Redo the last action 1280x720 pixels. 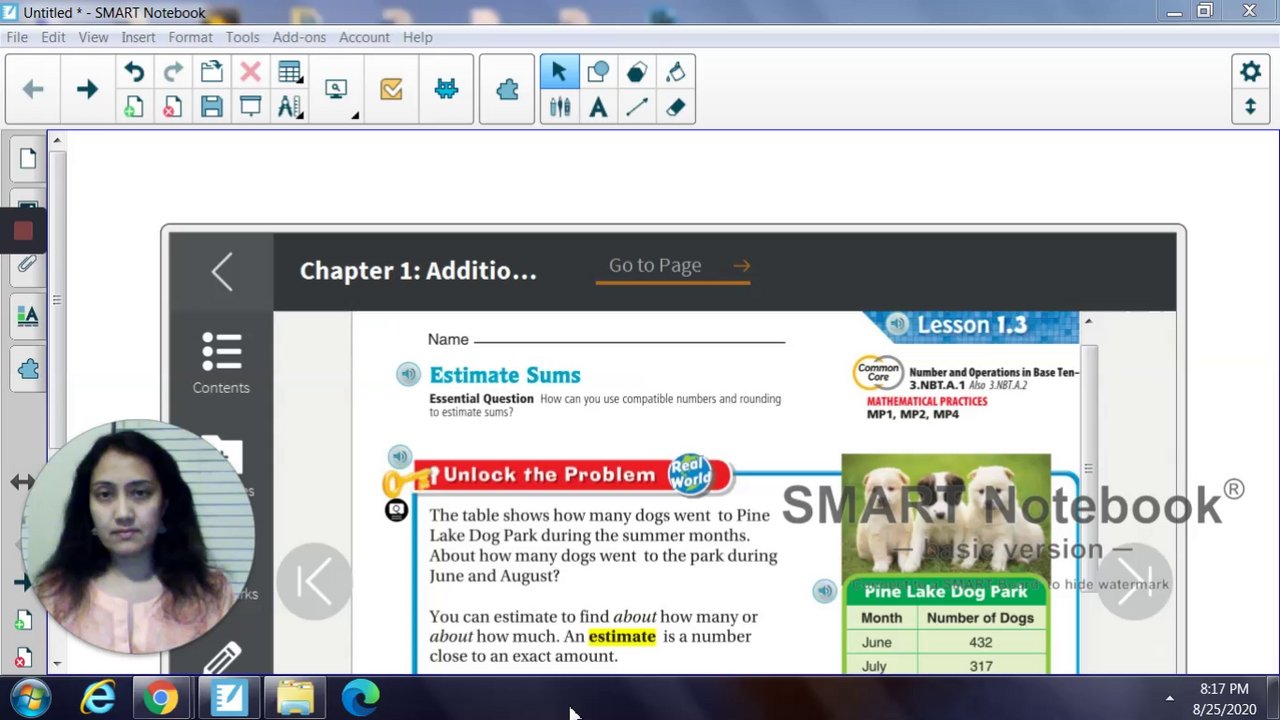[x=173, y=72]
